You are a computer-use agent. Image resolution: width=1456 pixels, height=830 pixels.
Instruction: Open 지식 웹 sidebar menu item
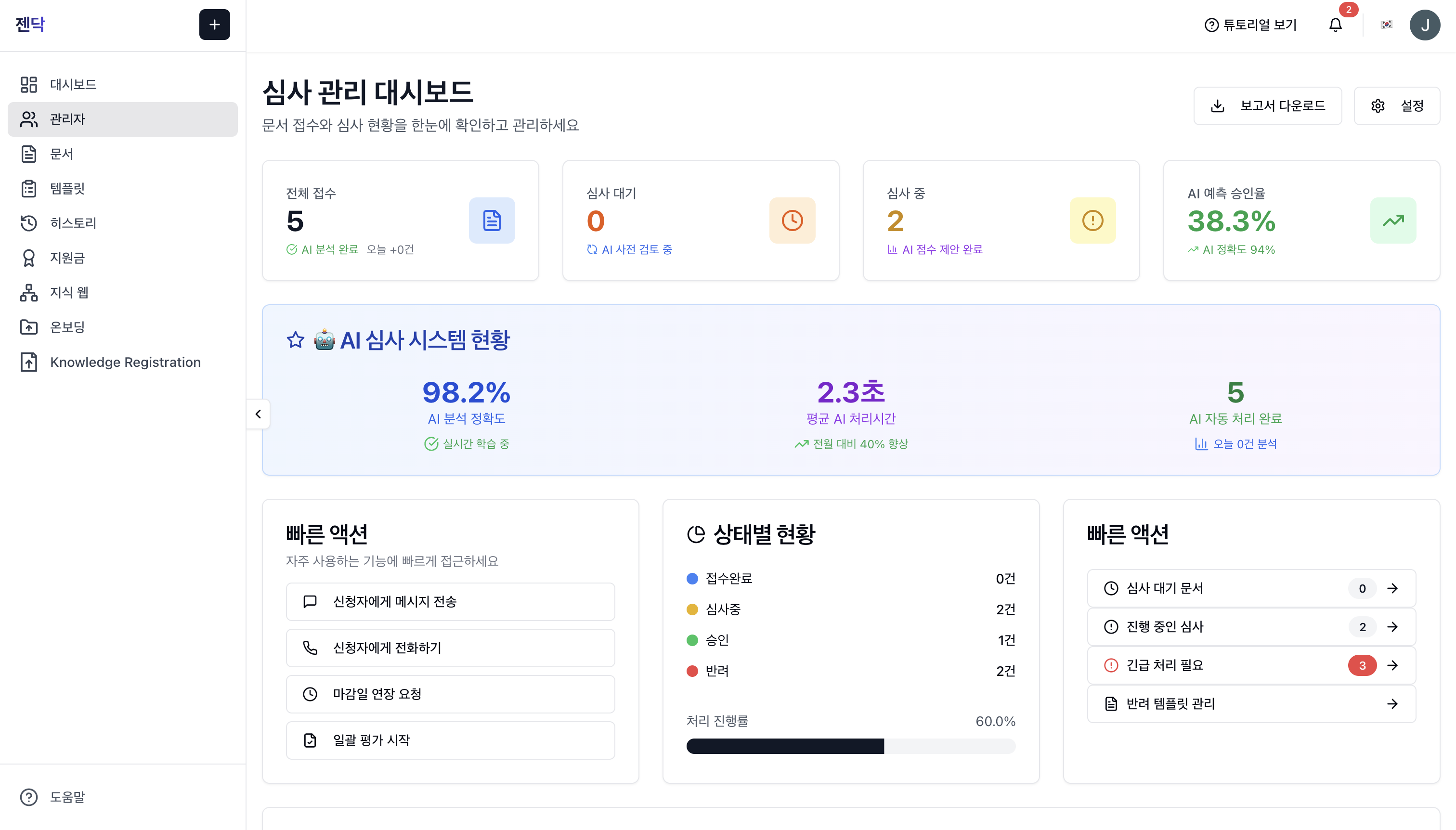tap(69, 292)
